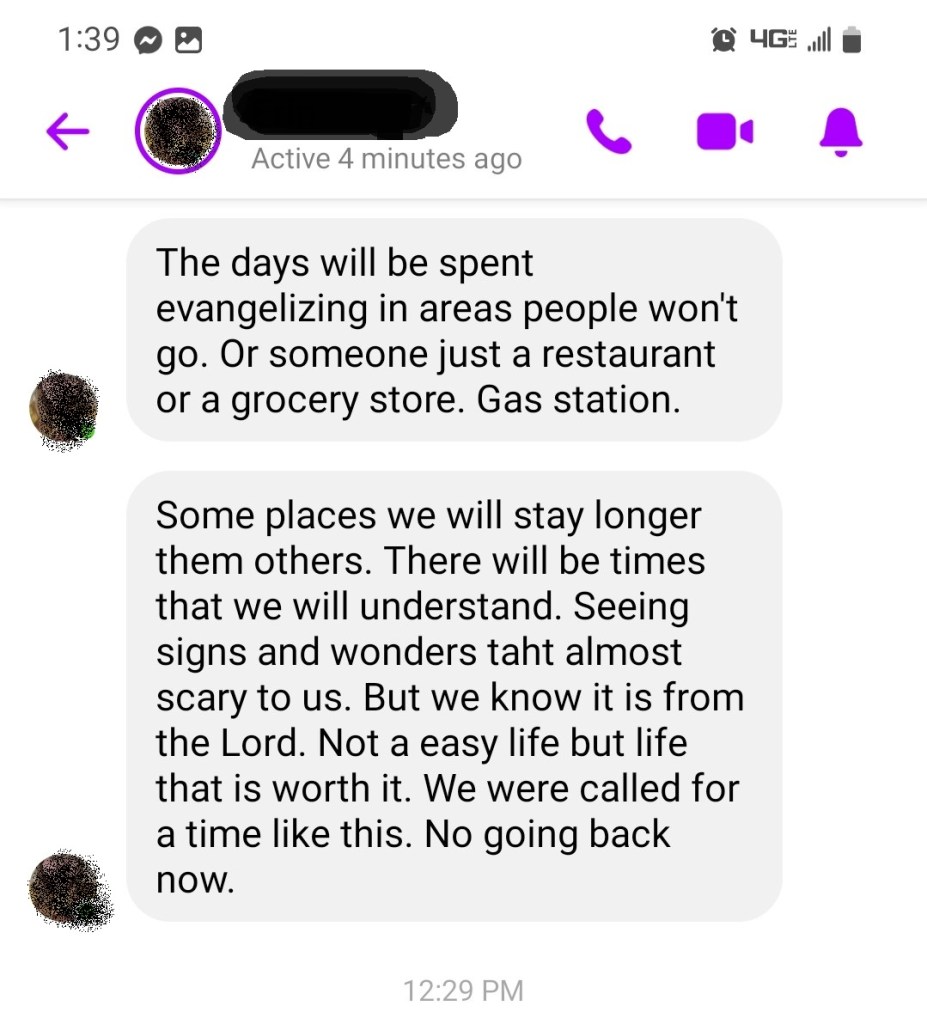
Task: Tap the purple back arrow
Action: pyautogui.click(x=68, y=131)
